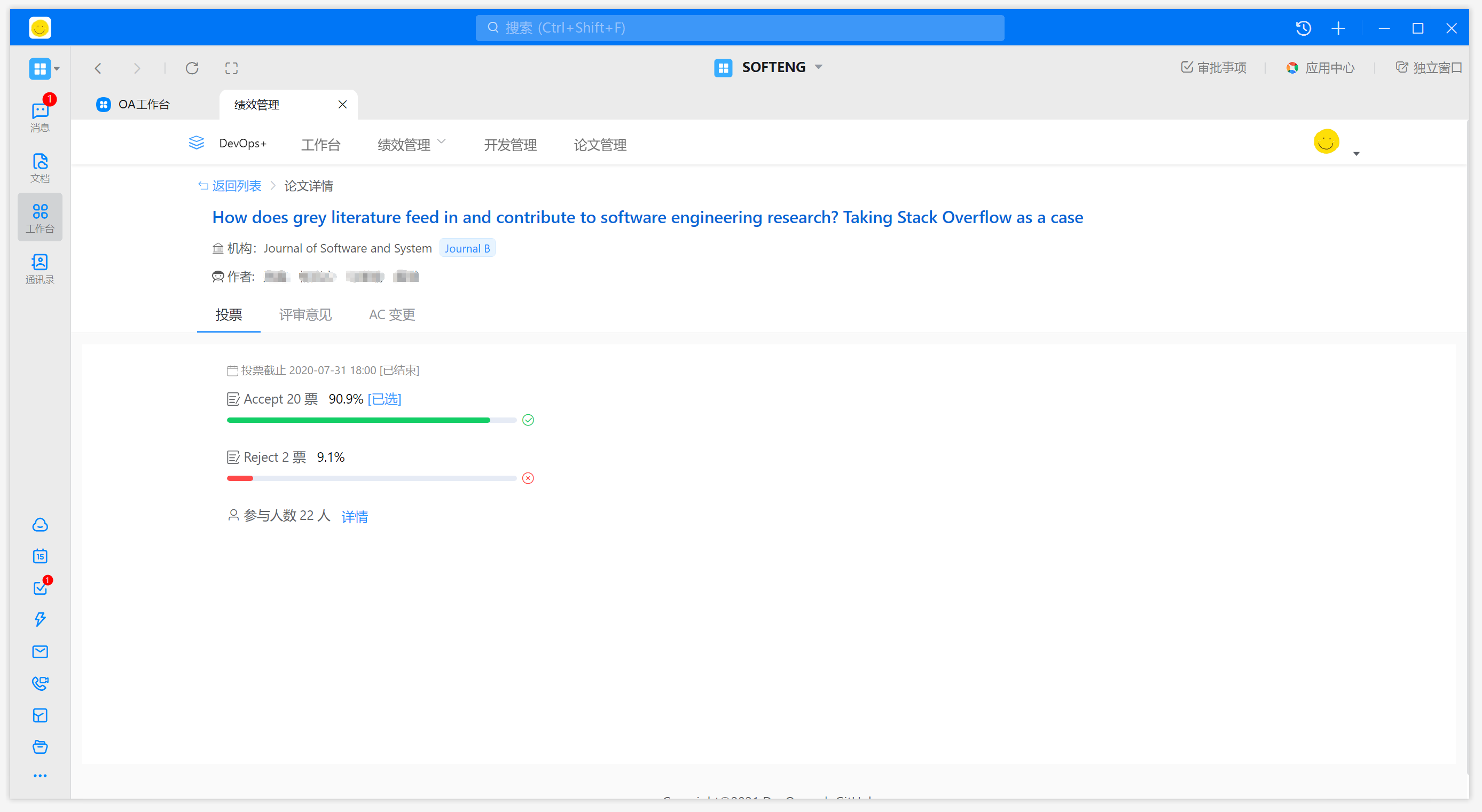This screenshot has width=1482, height=812.
Task: Select the Accept vote check circle
Action: pyautogui.click(x=528, y=420)
